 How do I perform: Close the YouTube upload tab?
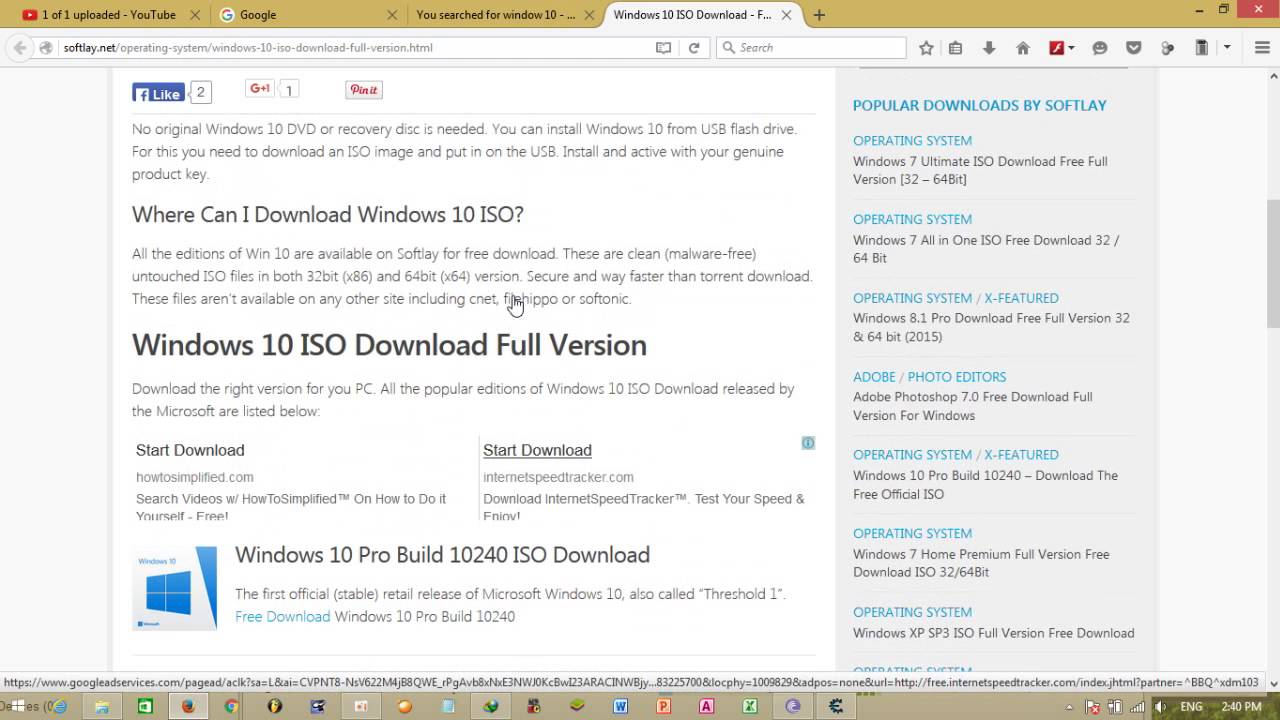coord(193,15)
